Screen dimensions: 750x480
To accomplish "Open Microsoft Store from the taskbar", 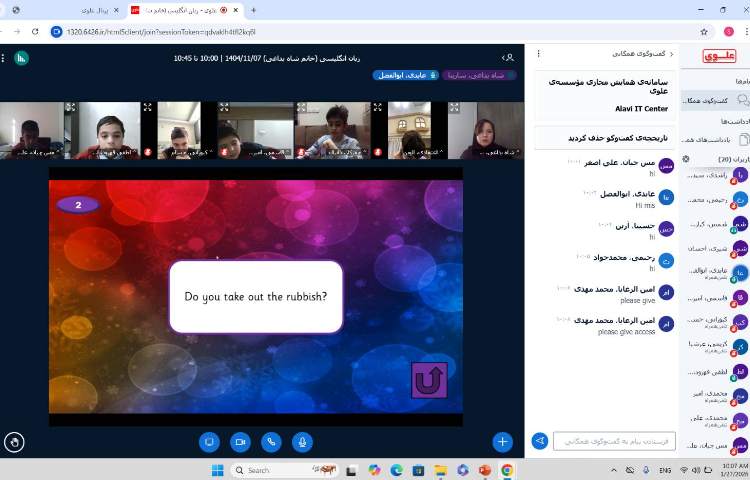I will (419, 470).
